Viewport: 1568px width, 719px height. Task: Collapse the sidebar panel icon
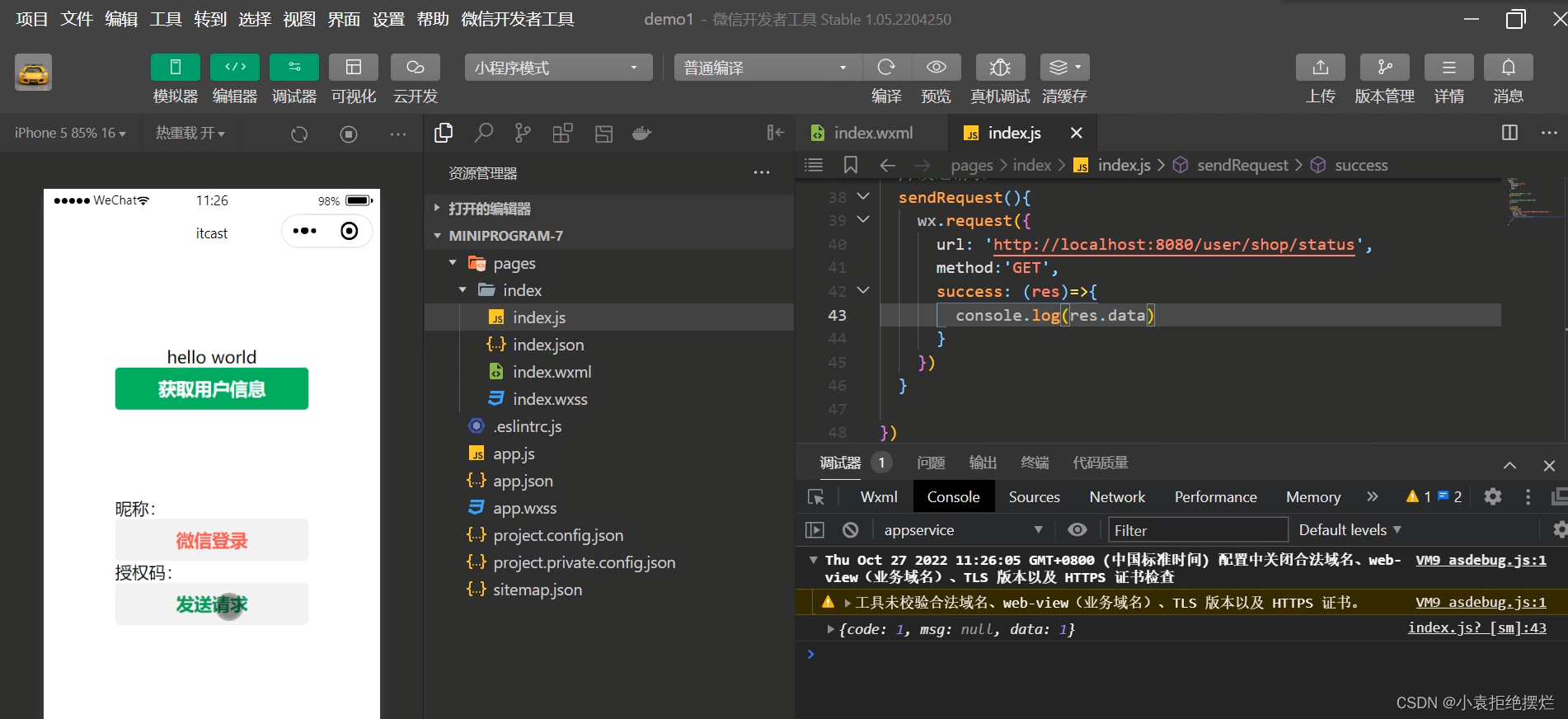coord(775,133)
